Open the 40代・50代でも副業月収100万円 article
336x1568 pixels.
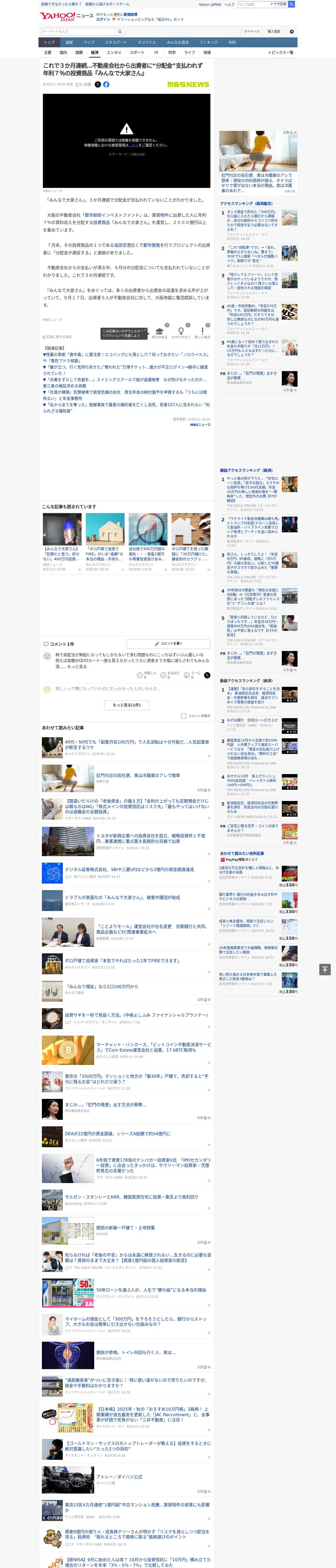[127, 747]
